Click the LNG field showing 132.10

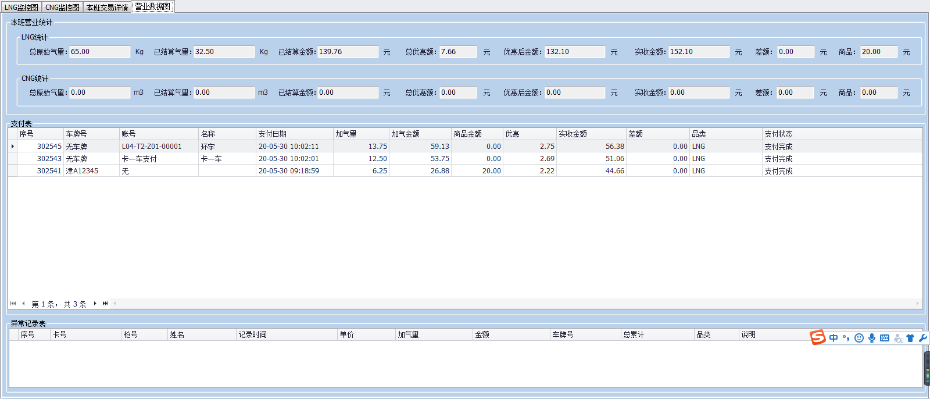[x=575, y=52]
